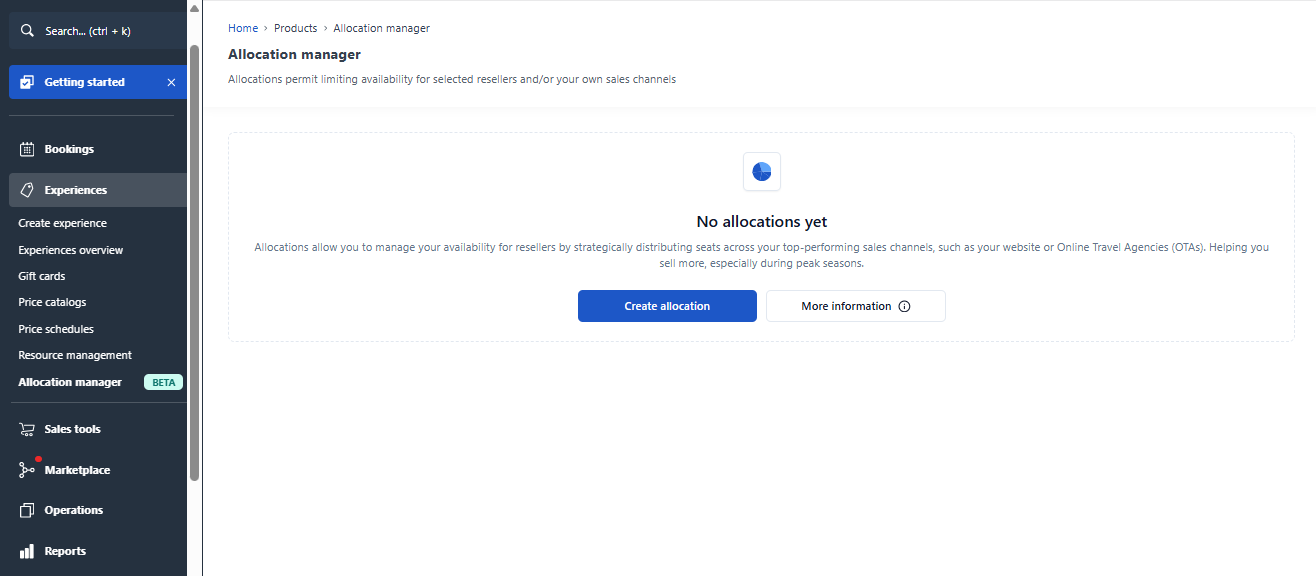Viewport: 1316px width, 576px height.
Task: Click the sidebar scroll up arrow
Action: pyautogui.click(x=194, y=8)
